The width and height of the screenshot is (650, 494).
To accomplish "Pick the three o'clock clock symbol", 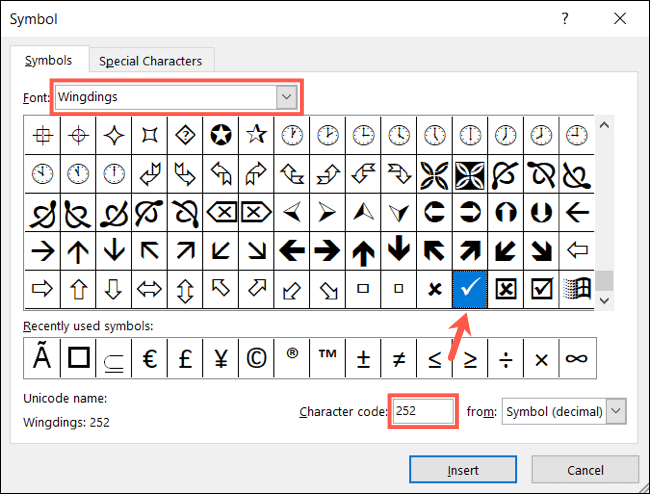I will (363, 135).
